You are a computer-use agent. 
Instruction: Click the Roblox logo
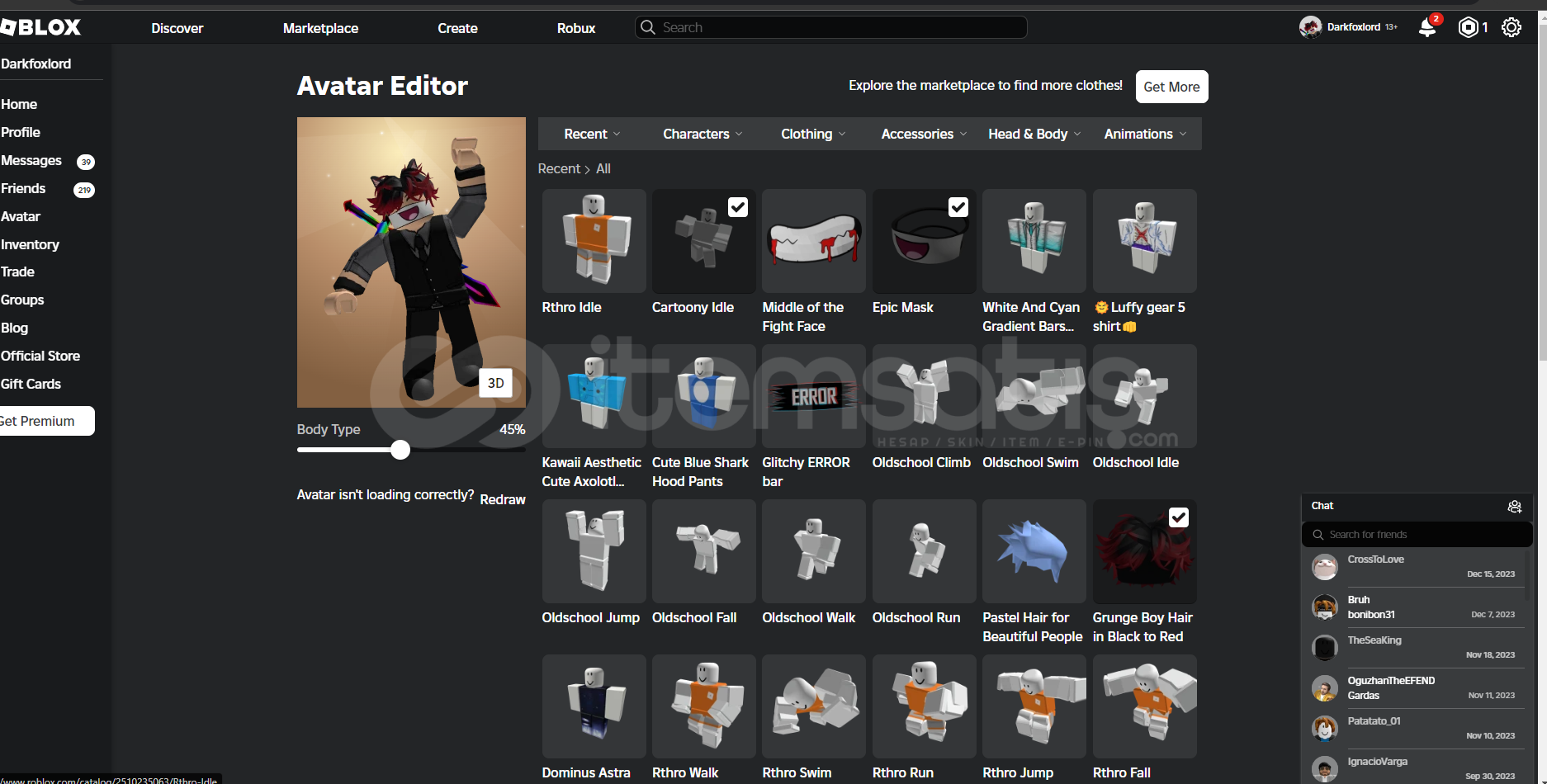41,27
